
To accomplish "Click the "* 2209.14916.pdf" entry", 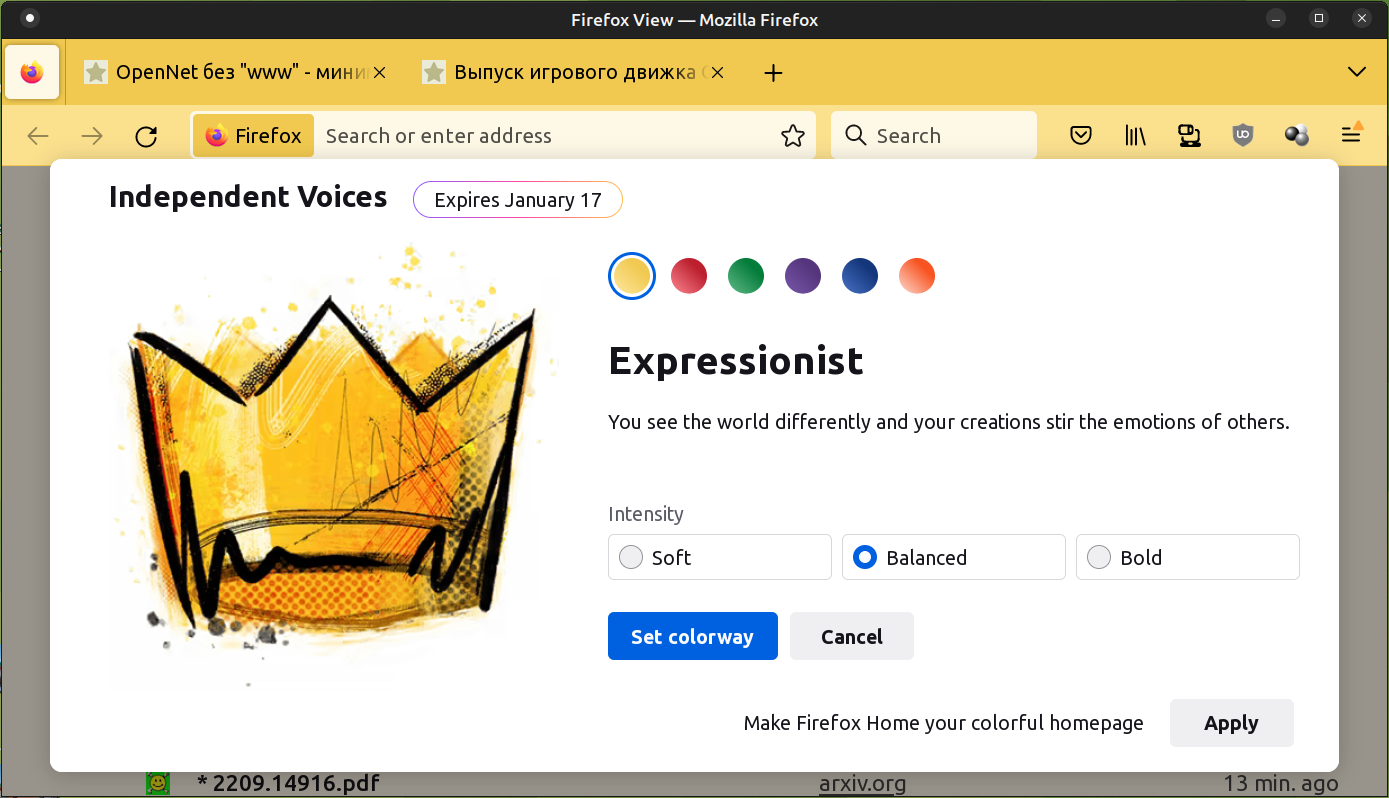I will [288, 782].
